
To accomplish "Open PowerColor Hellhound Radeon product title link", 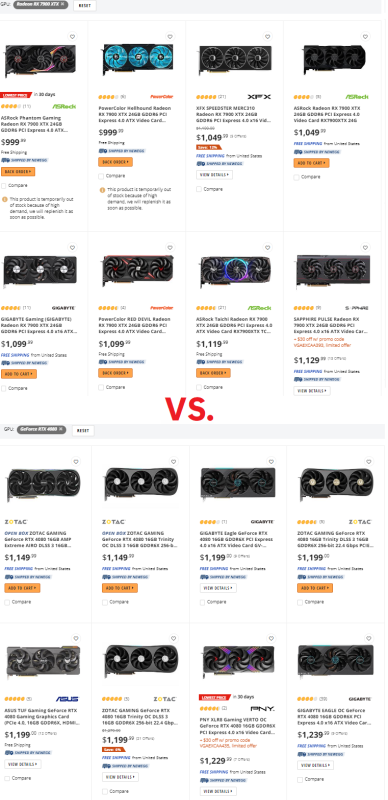I will click(135, 114).
